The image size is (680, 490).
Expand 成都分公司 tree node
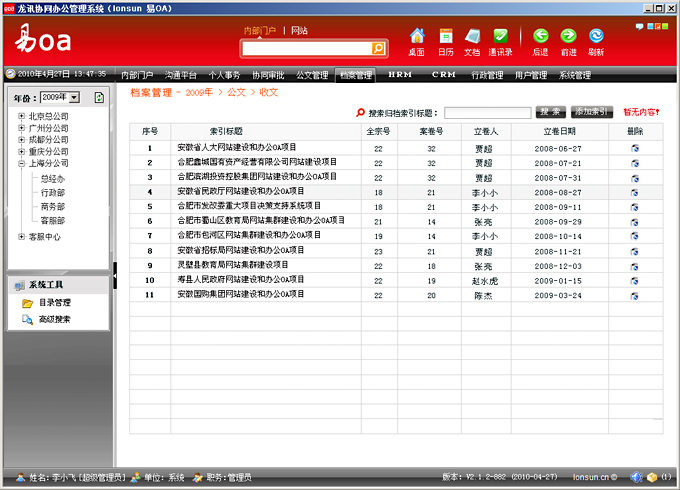(21, 140)
